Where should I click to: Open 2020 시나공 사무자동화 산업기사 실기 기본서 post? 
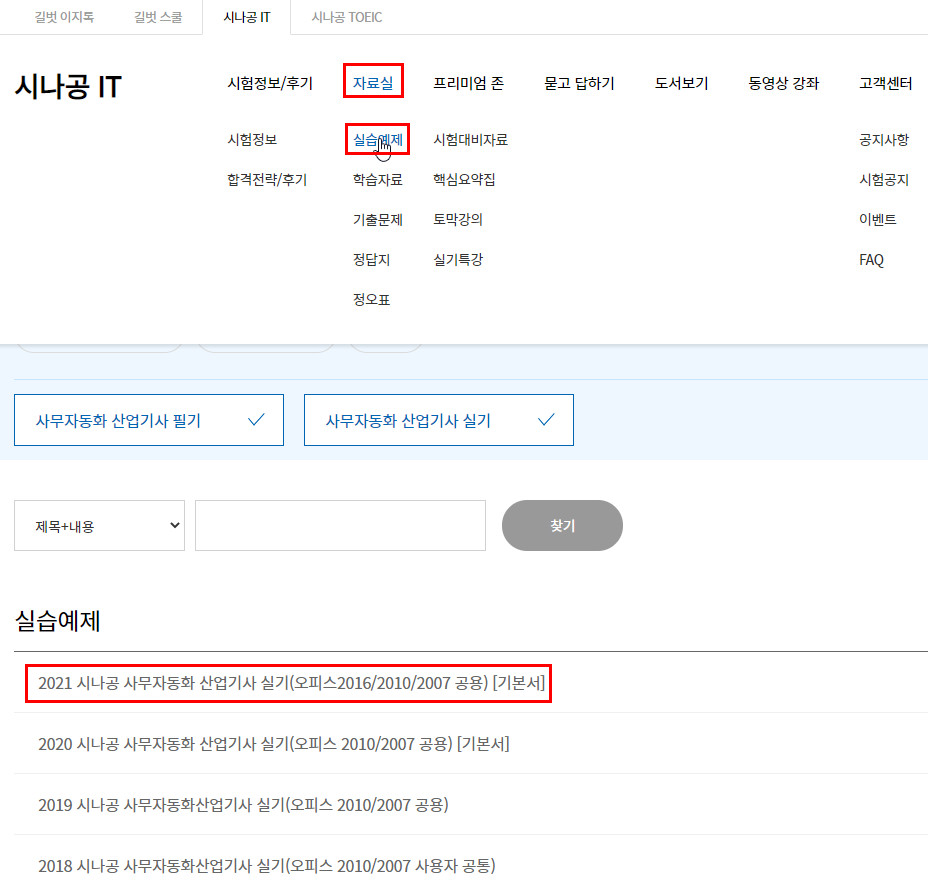click(x=273, y=744)
